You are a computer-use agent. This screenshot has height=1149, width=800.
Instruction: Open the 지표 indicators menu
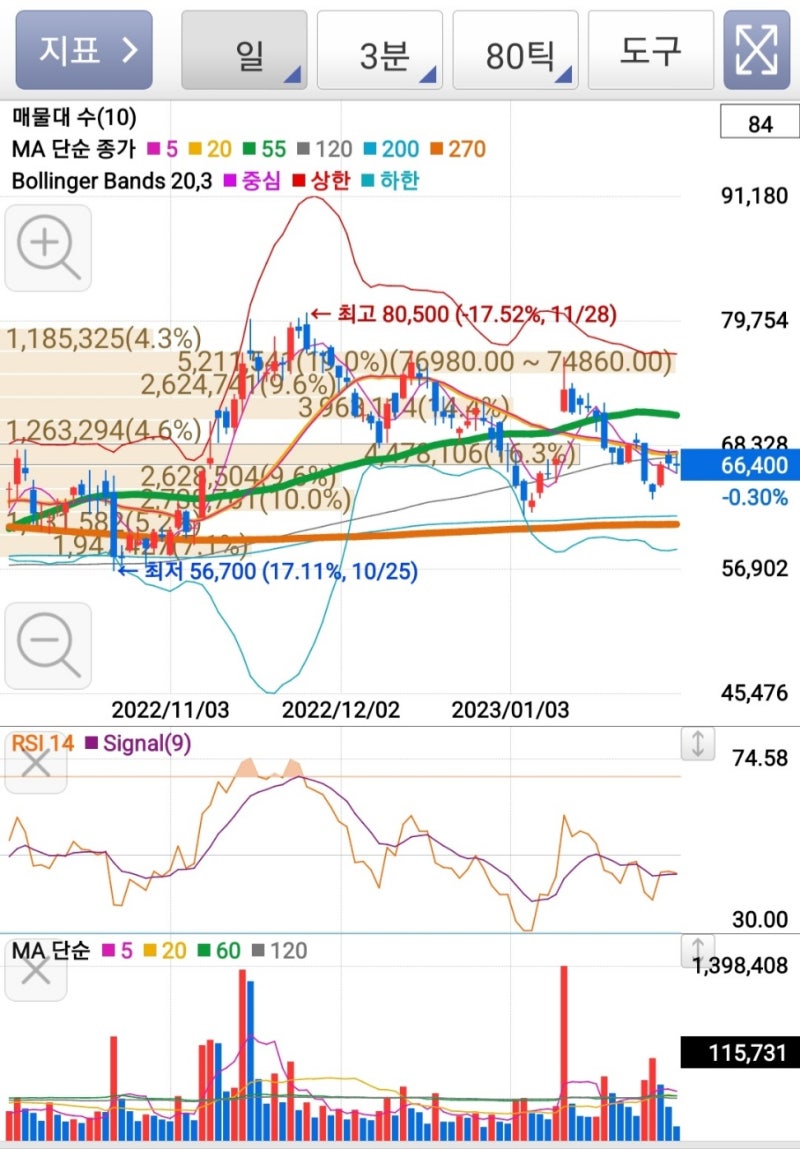click(x=84, y=50)
